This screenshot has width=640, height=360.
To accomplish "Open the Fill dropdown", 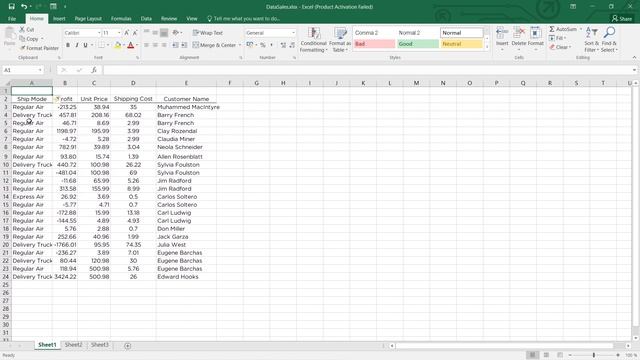I will (x=558, y=38).
